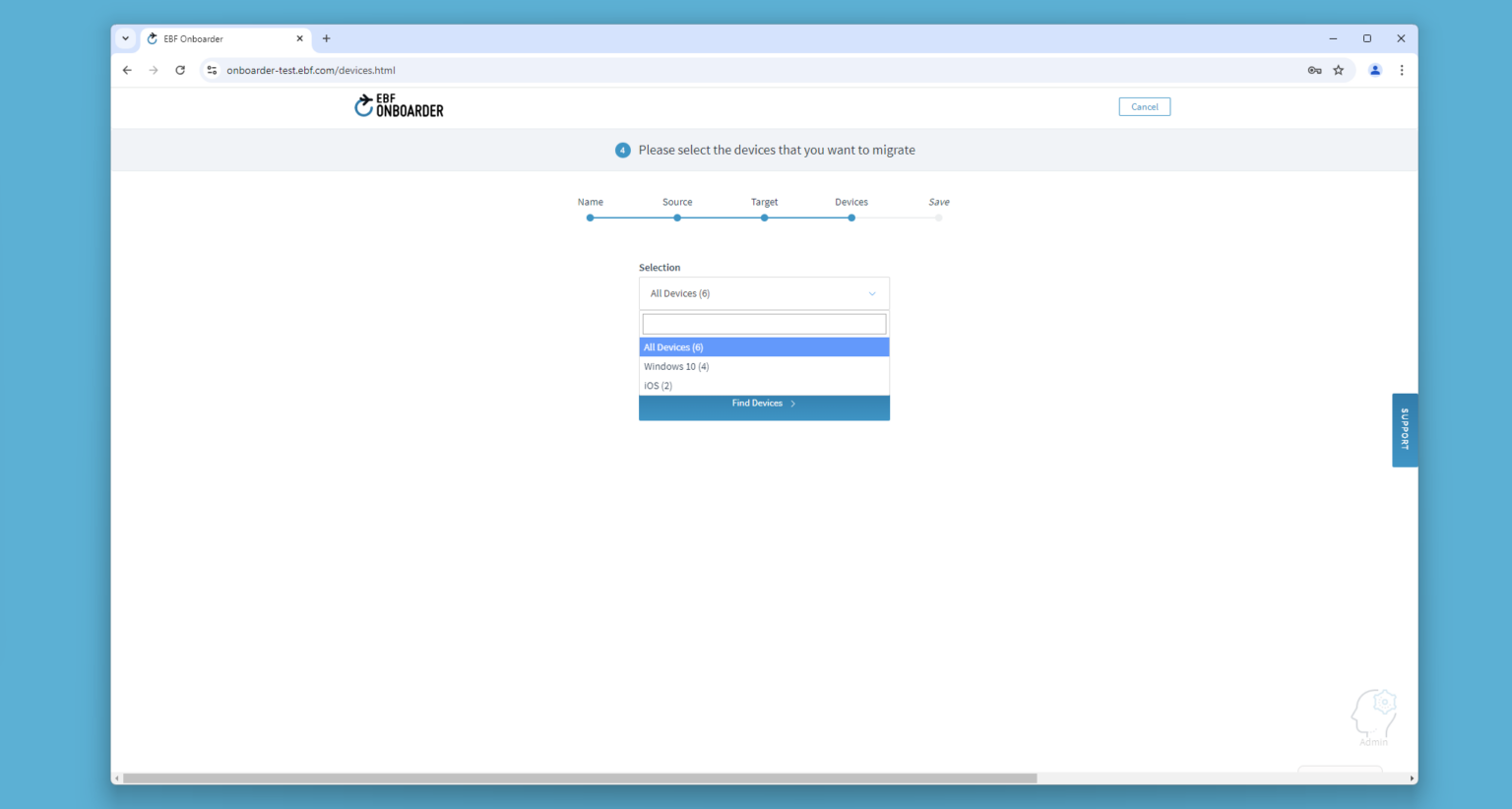Open a new browser tab

pos(327,38)
